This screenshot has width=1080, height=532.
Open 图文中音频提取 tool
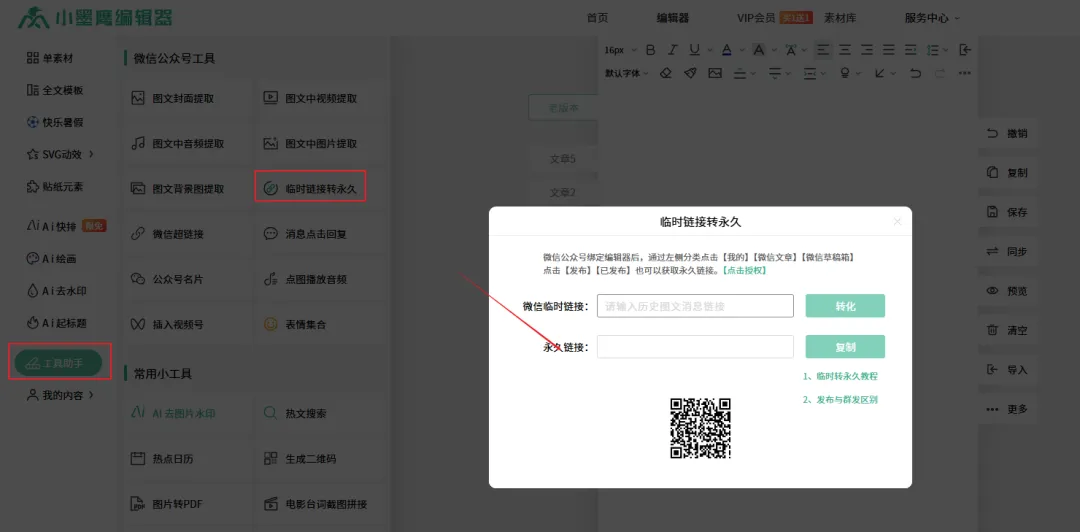[x=178, y=144]
